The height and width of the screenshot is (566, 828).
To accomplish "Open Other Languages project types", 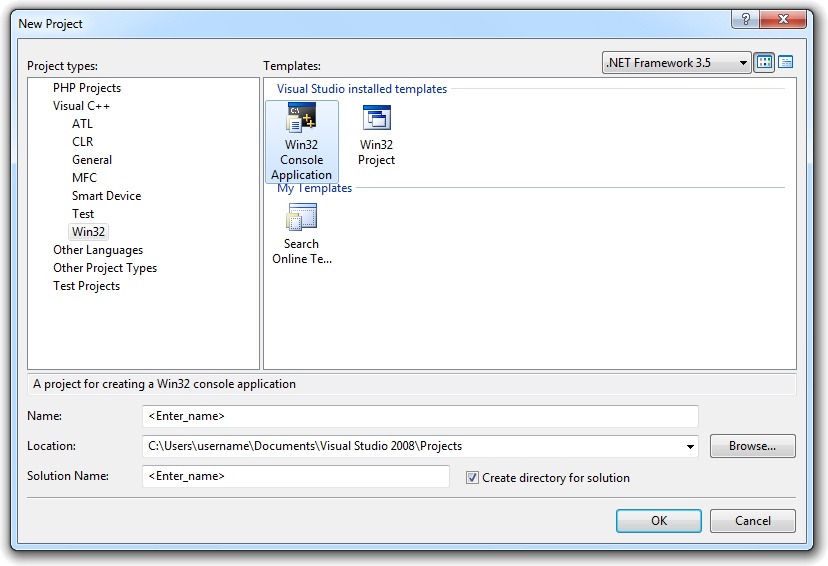I will 98,250.
